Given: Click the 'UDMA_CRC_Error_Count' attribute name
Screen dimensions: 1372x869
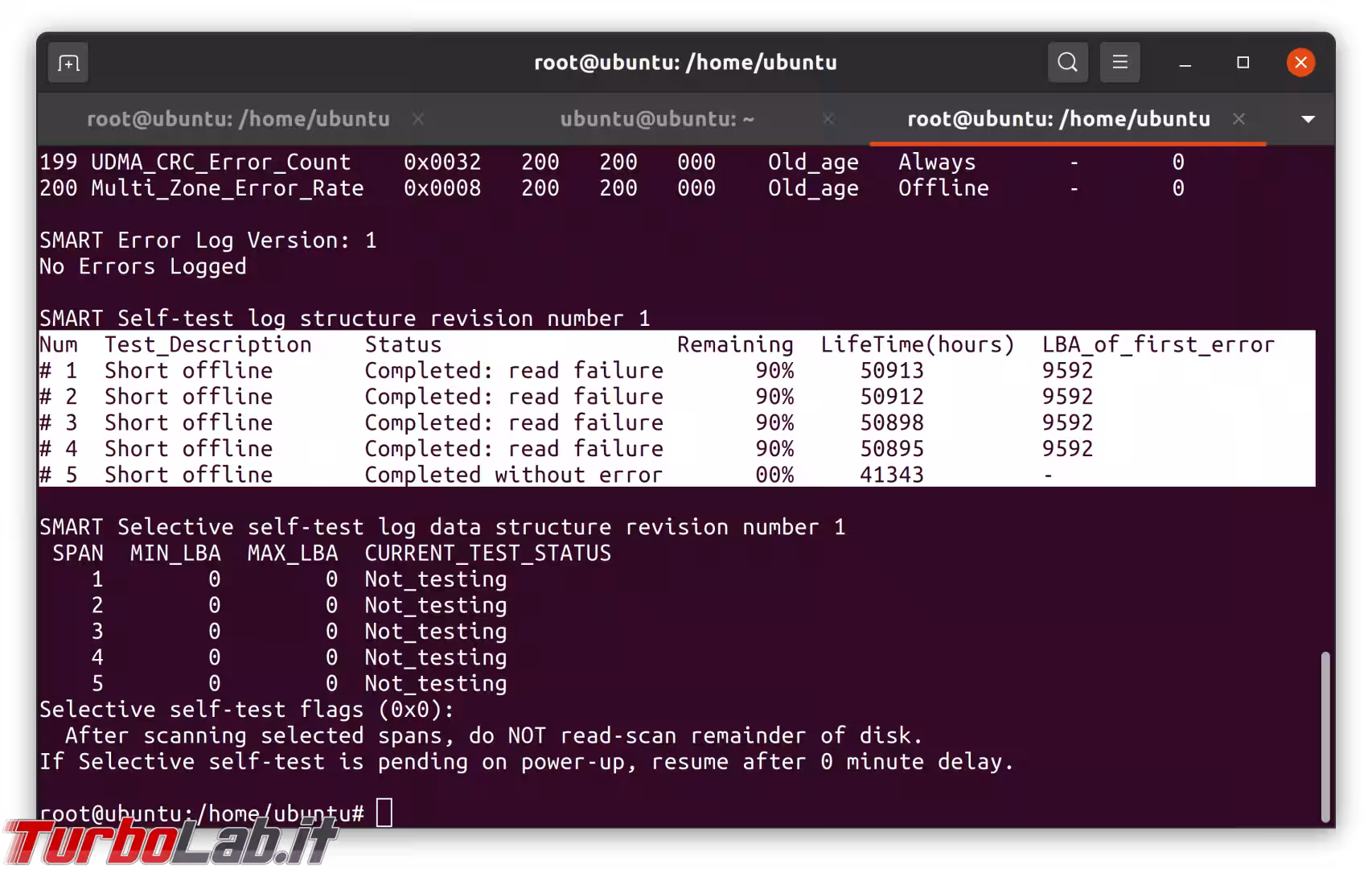Looking at the screenshot, I should (221, 163).
